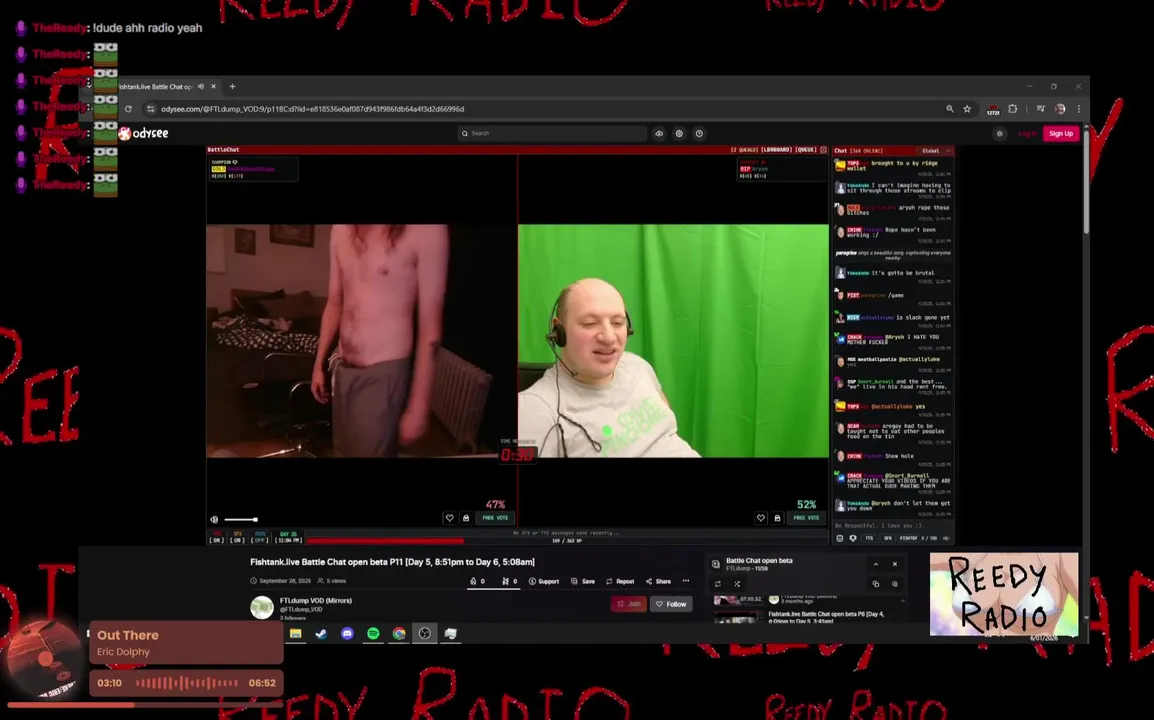Image resolution: width=1154 pixels, height=720 pixels.
Task: Open a new browser tab
Action: pyautogui.click(x=233, y=86)
